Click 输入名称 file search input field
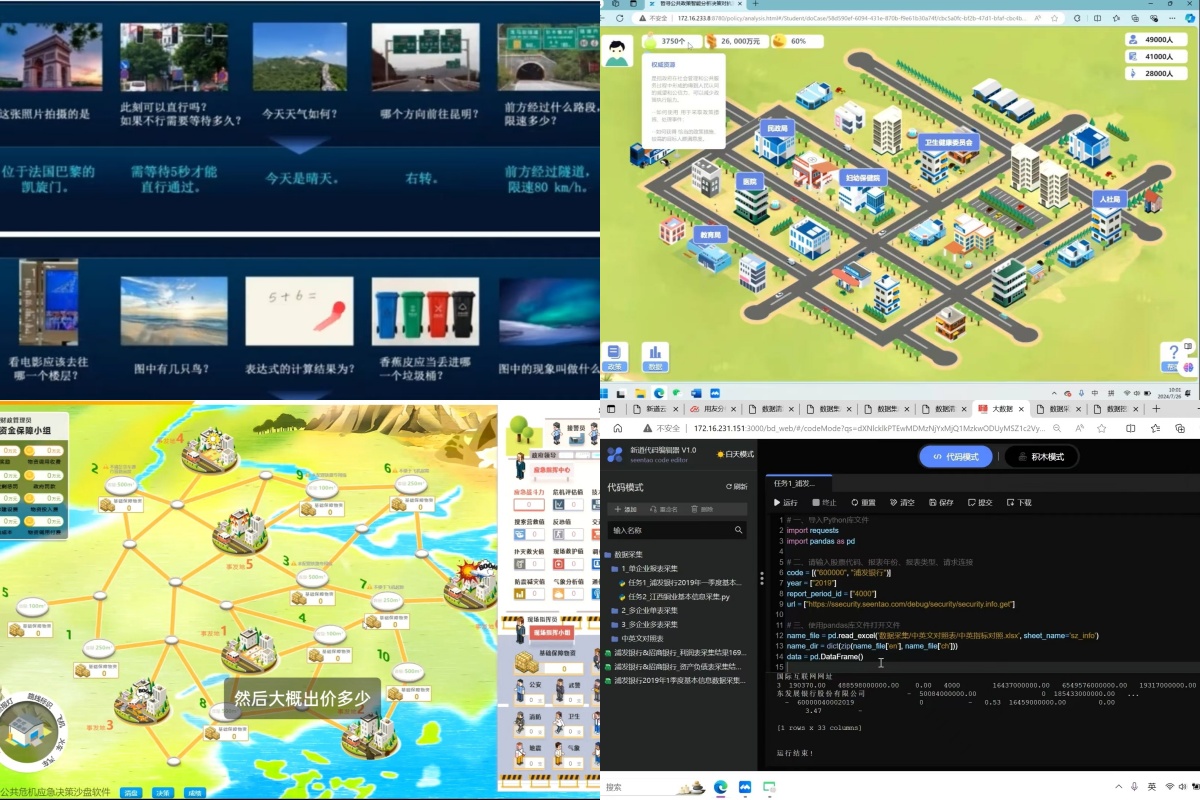The width and height of the screenshot is (1200, 800). click(x=670, y=530)
